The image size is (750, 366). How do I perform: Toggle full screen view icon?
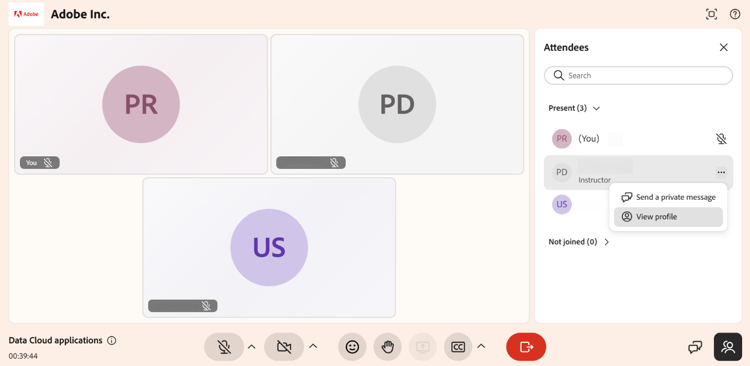pos(711,14)
